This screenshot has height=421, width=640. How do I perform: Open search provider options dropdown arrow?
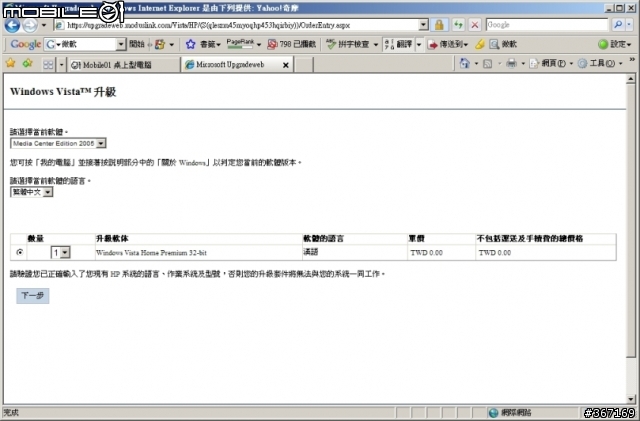pyautogui.click(x=629, y=25)
